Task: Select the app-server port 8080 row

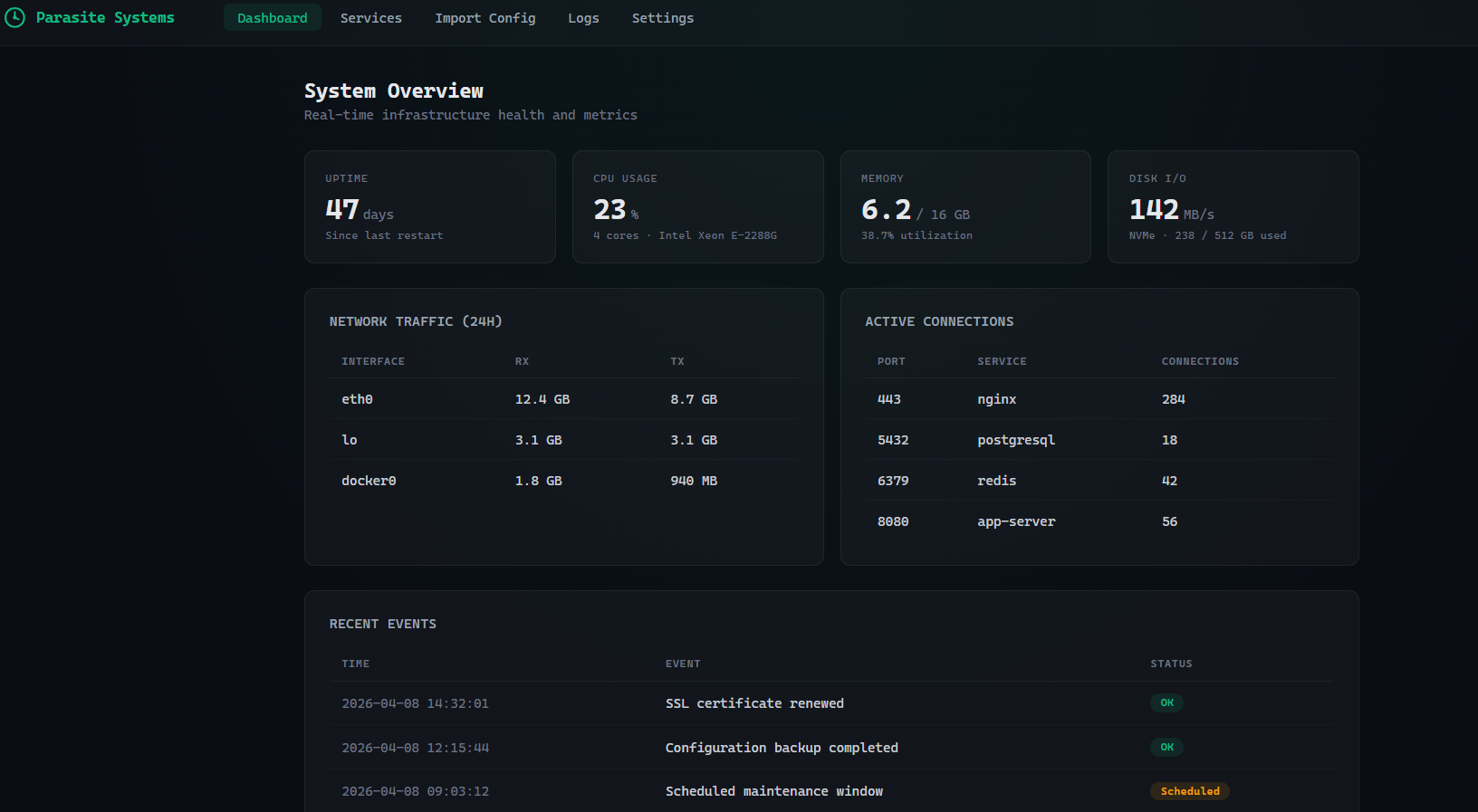Action: coord(1099,521)
